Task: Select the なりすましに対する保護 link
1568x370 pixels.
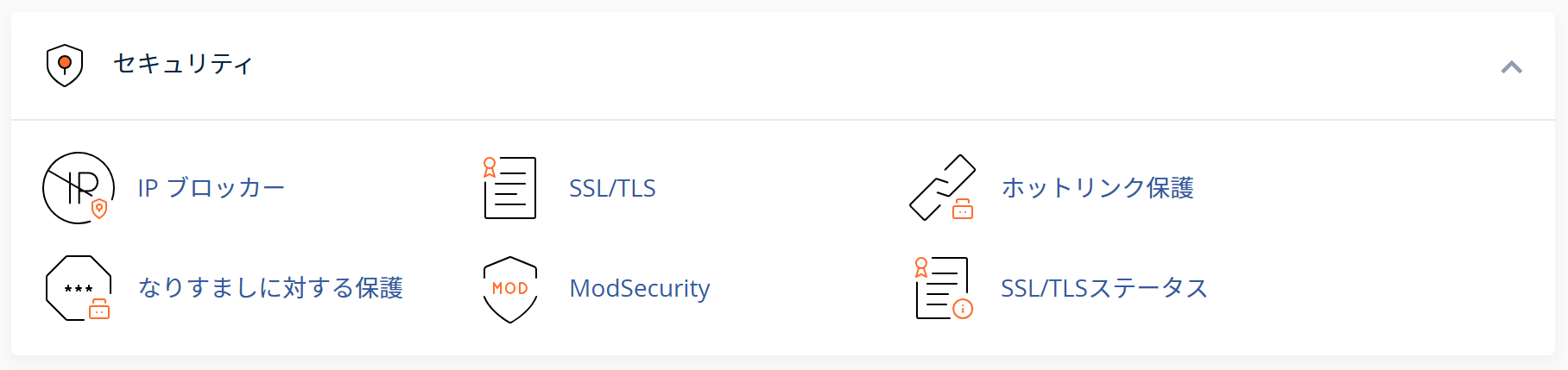Action: tap(270, 288)
